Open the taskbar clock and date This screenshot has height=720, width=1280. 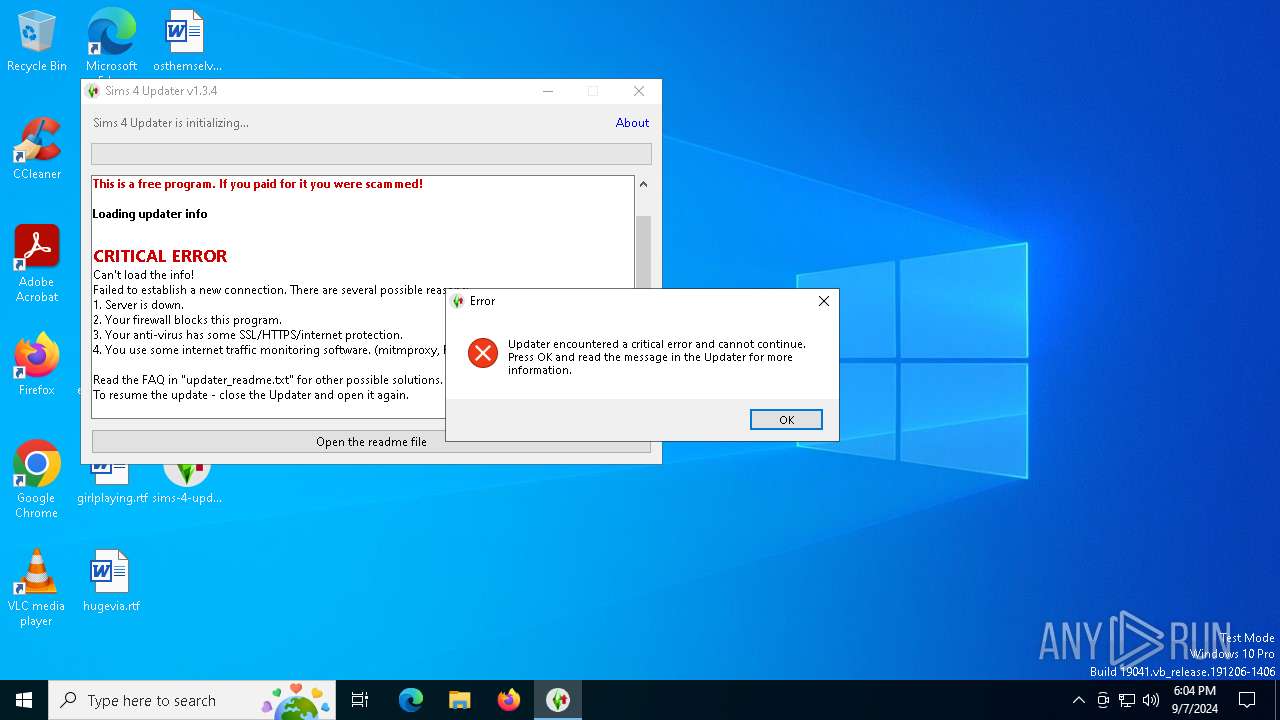(1194, 700)
